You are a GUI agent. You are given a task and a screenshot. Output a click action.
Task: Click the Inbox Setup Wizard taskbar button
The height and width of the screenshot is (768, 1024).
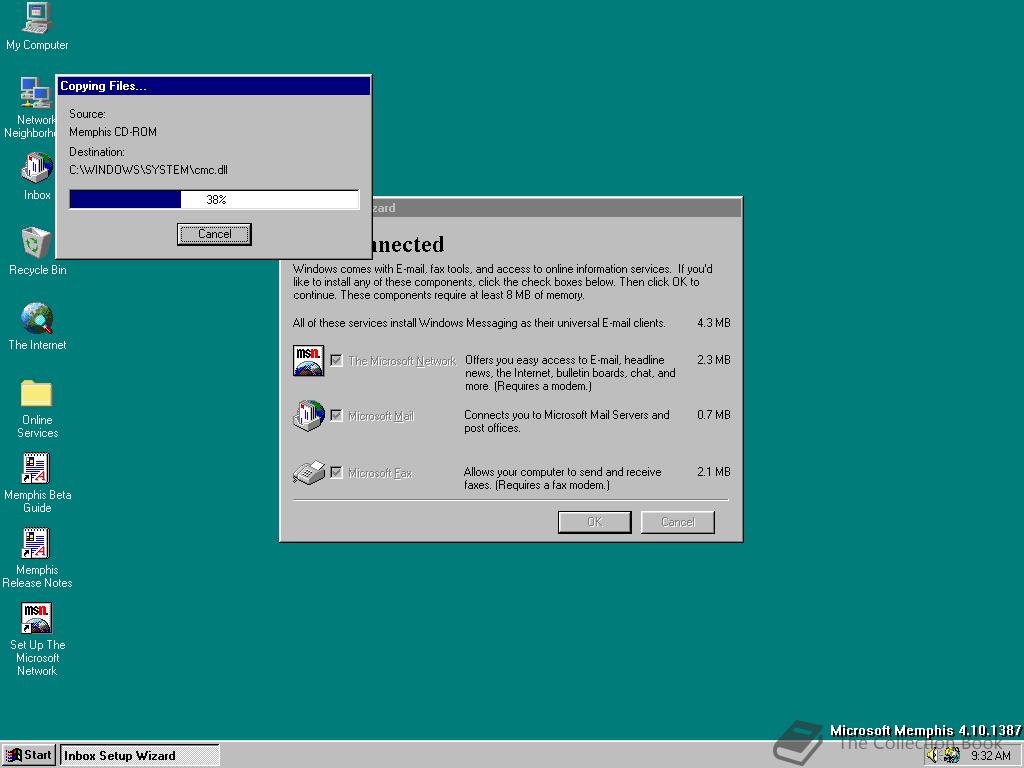140,755
